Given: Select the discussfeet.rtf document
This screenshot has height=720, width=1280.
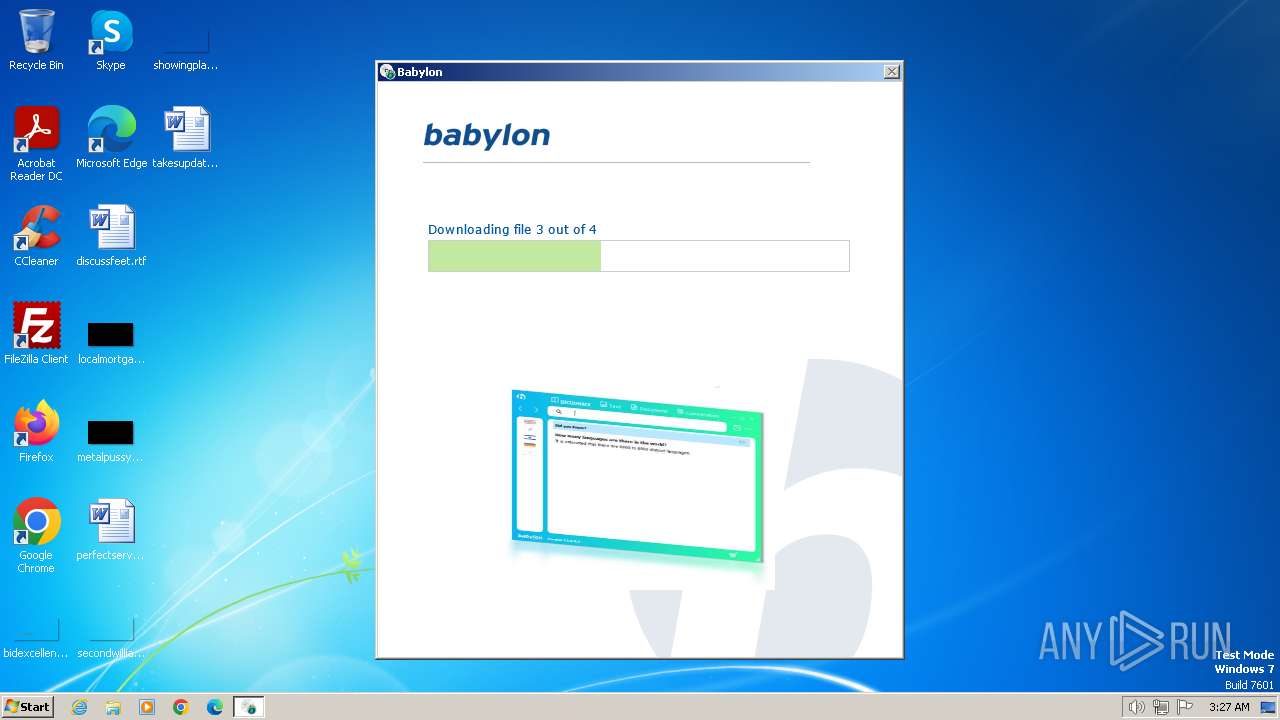Looking at the screenshot, I should [111, 236].
